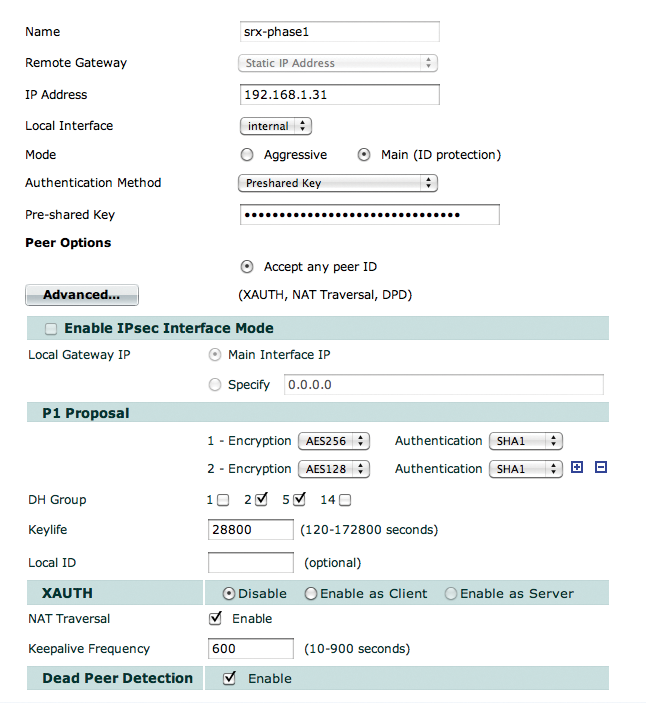Open the second Encryption AES128 dropdown
Image resolution: width=646 pixels, height=703 pixels.
(334, 469)
